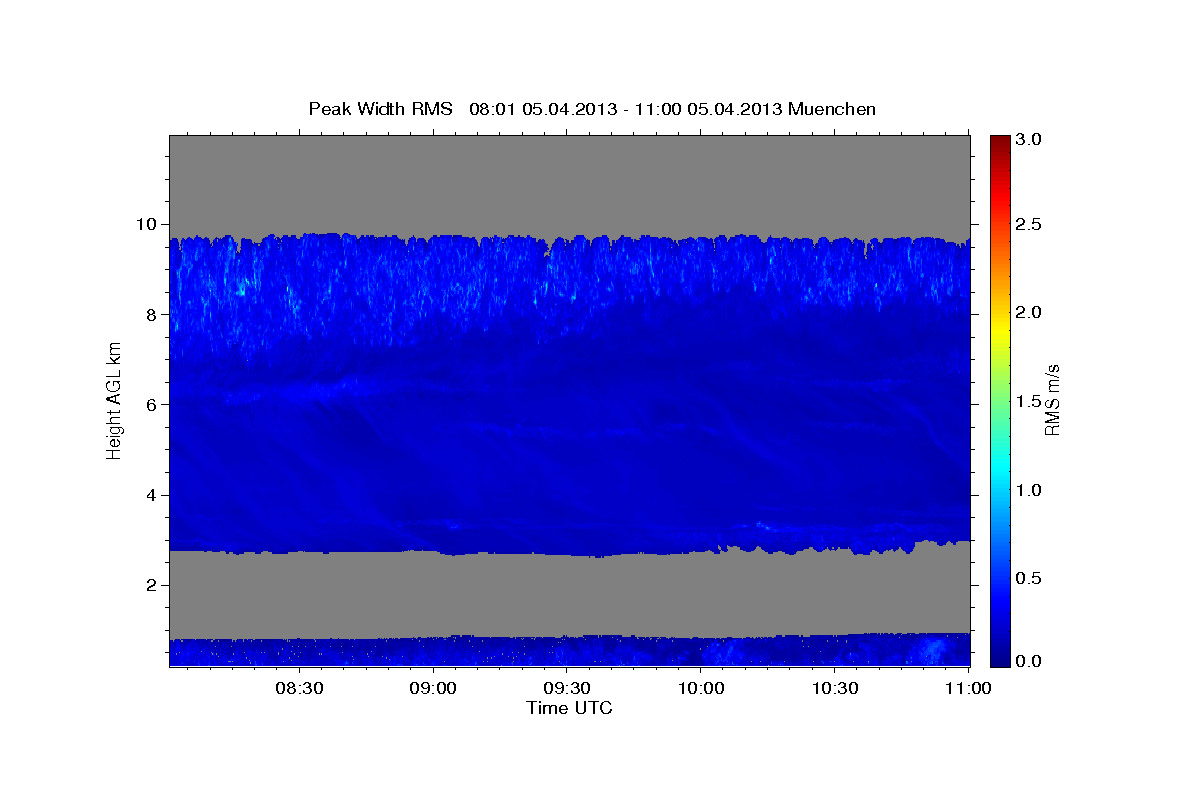1200x800 pixels.
Task: Click the 10:30 time tick label
Action: tap(835, 688)
